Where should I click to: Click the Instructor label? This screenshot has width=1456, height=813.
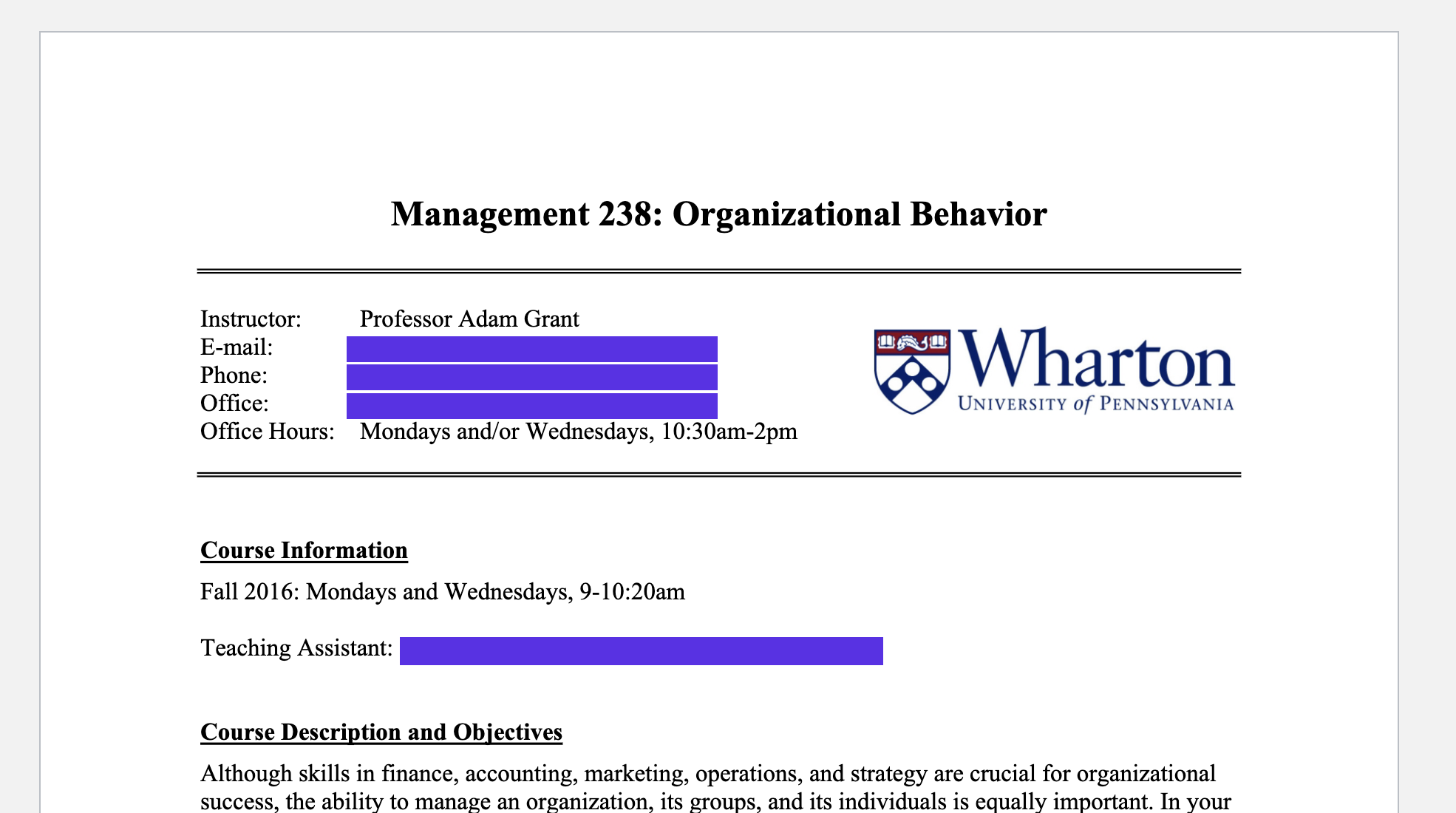tap(251, 319)
